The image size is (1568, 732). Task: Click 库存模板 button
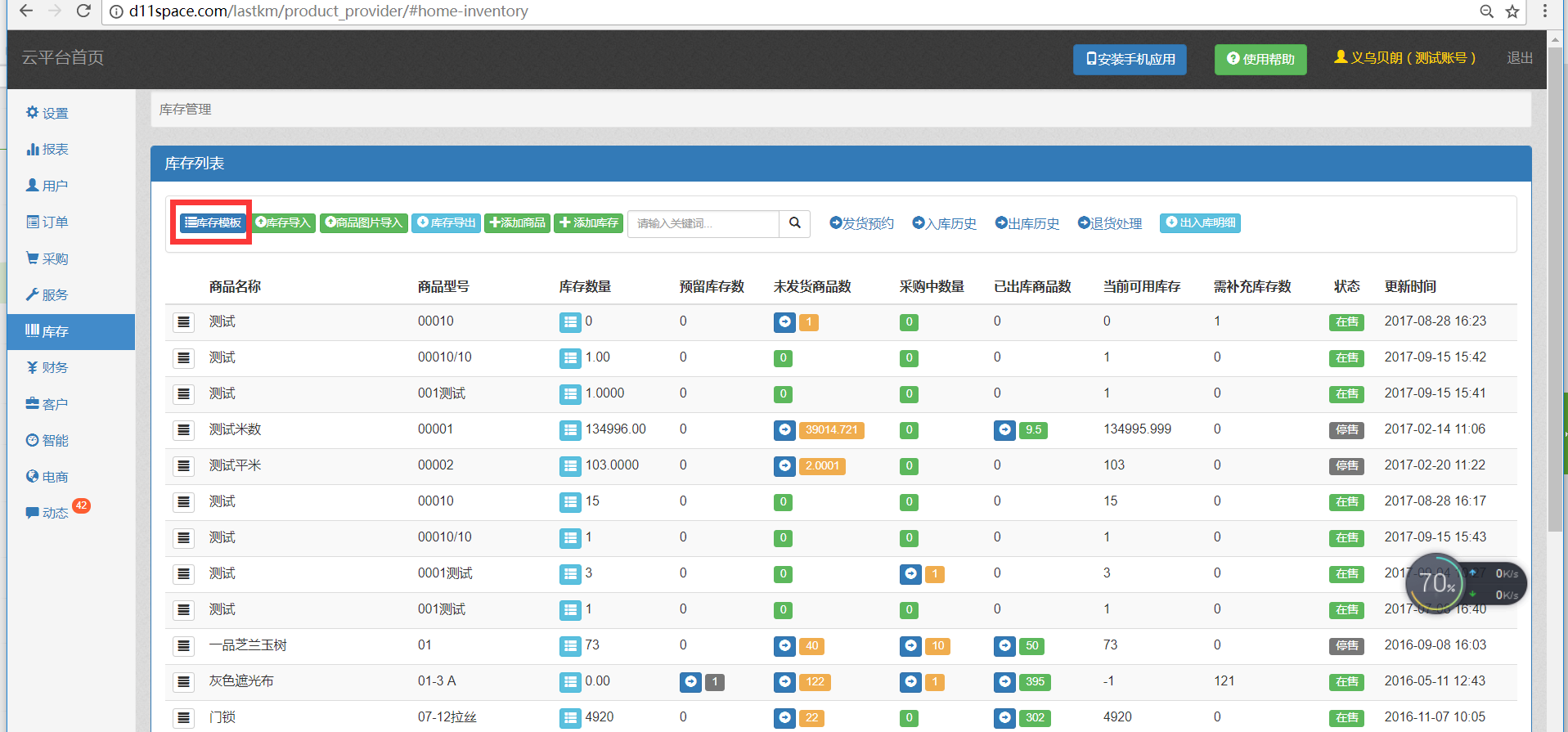point(213,222)
